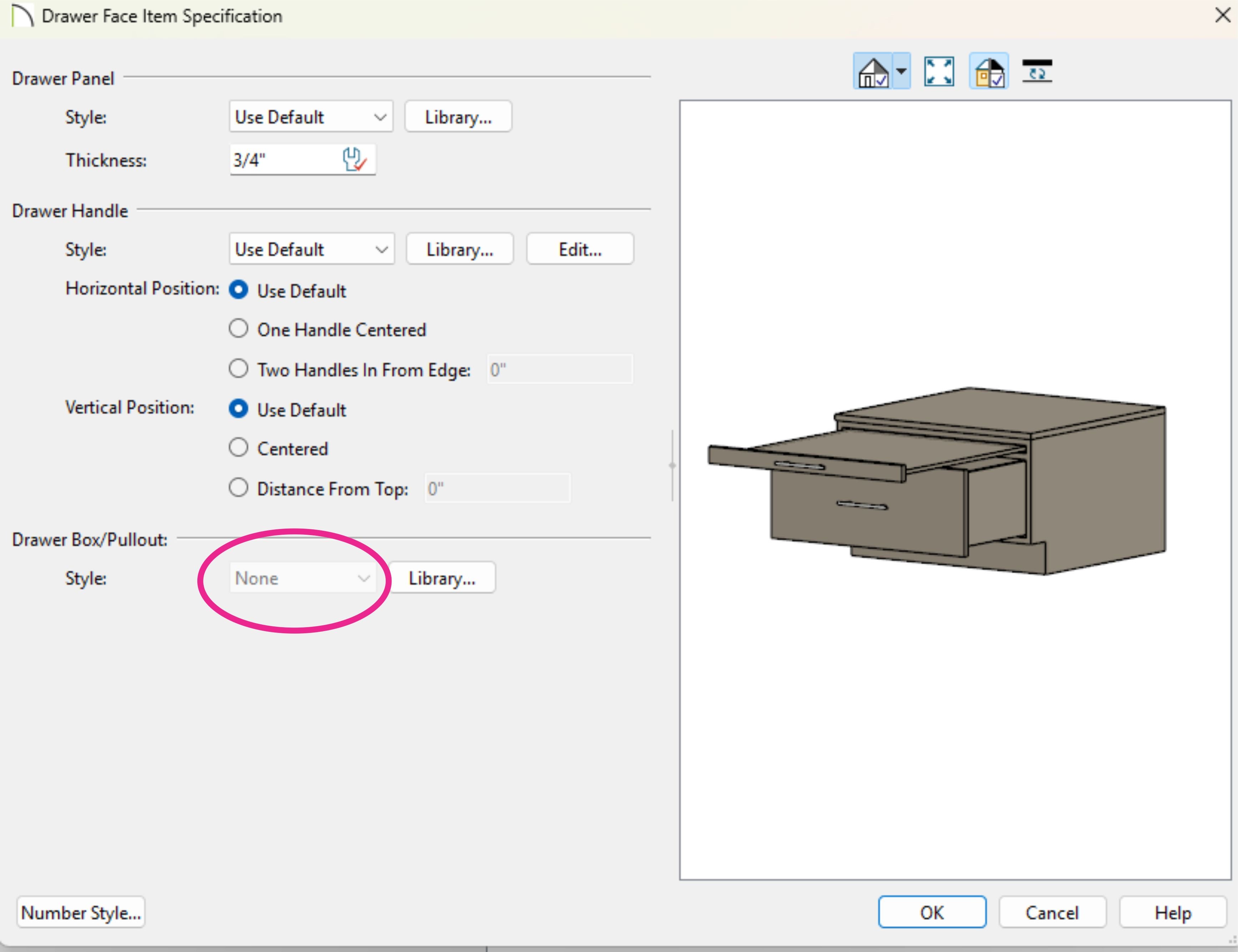
Task: Click the dialog title bar app icon
Action: (23, 16)
